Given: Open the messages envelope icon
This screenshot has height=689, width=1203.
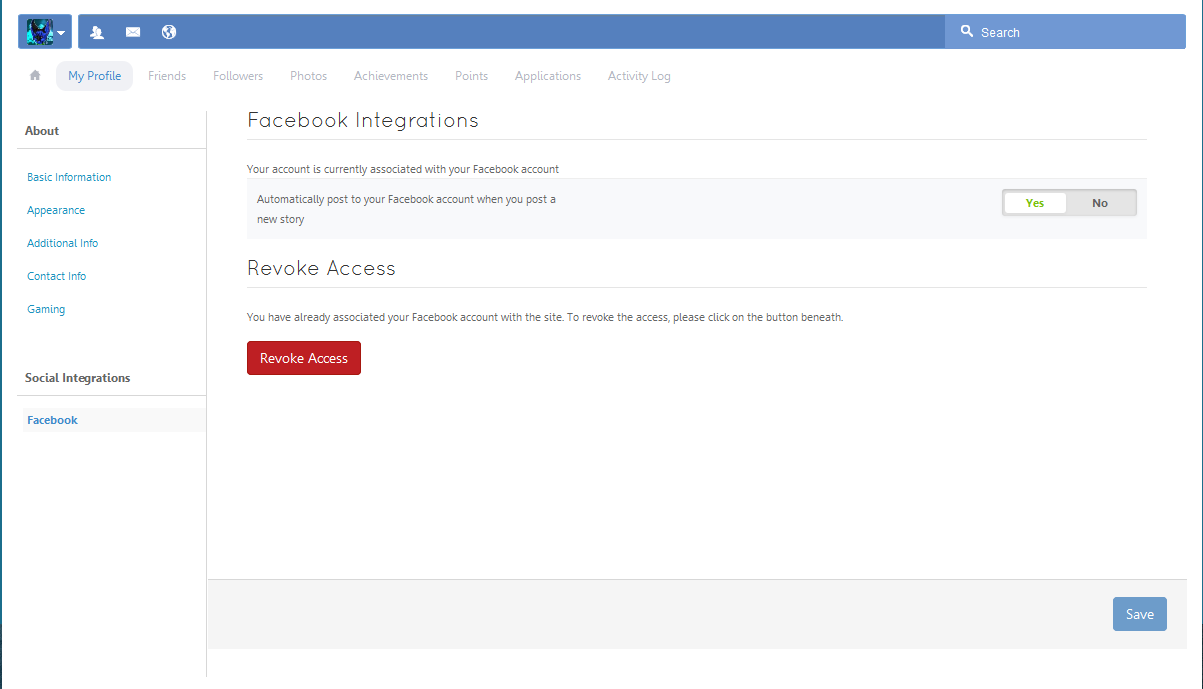Looking at the screenshot, I should (x=133, y=32).
